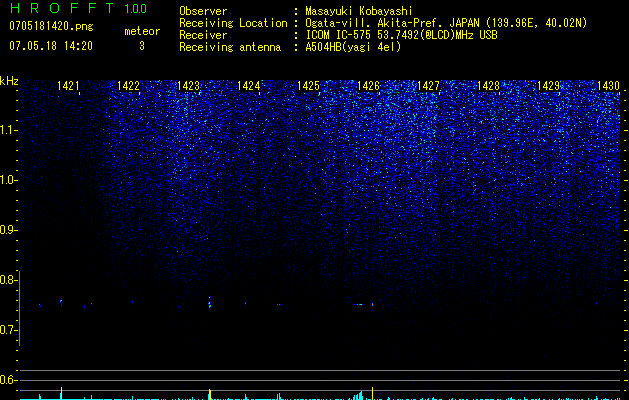Click the 1429 time marker
Viewport: 629px width, 400px height.
548,86
